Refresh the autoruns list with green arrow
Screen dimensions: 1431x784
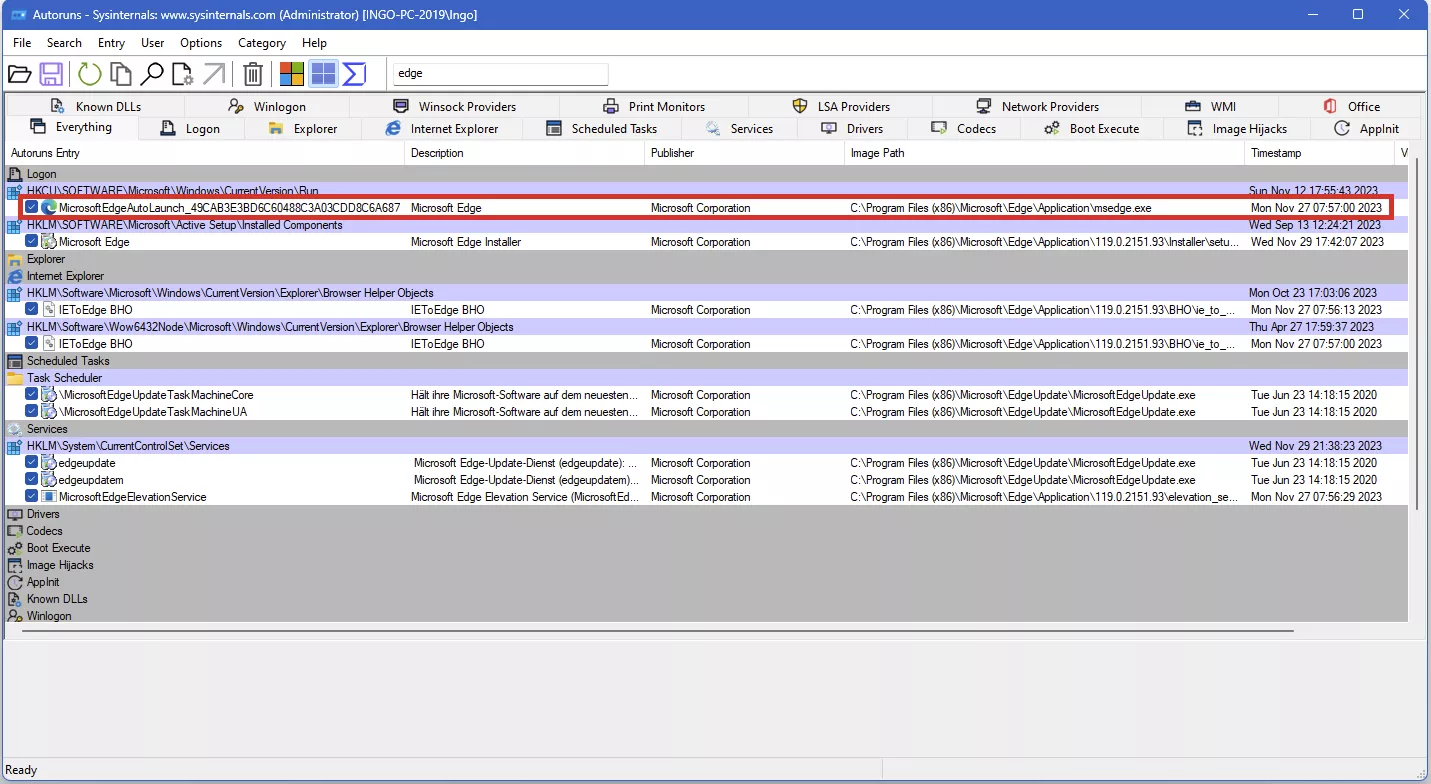click(x=90, y=74)
